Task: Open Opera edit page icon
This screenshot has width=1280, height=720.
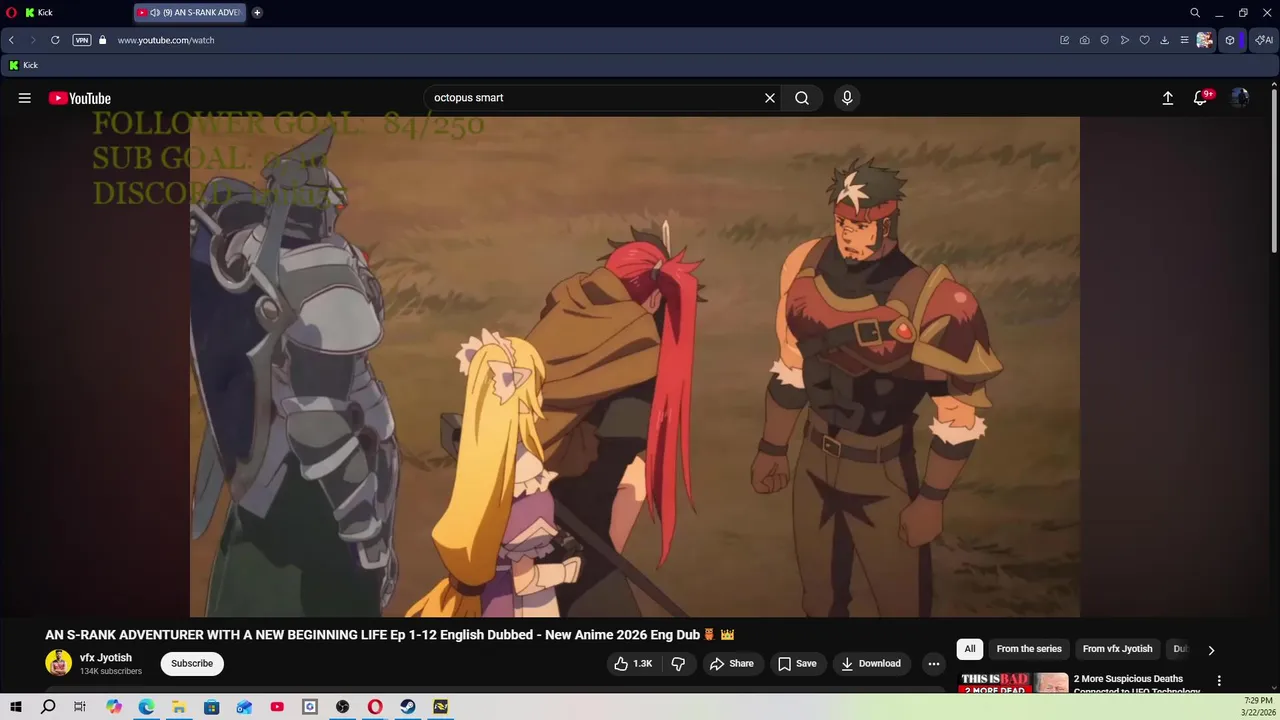Action: pyautogui.click(x=1065, y=40)
